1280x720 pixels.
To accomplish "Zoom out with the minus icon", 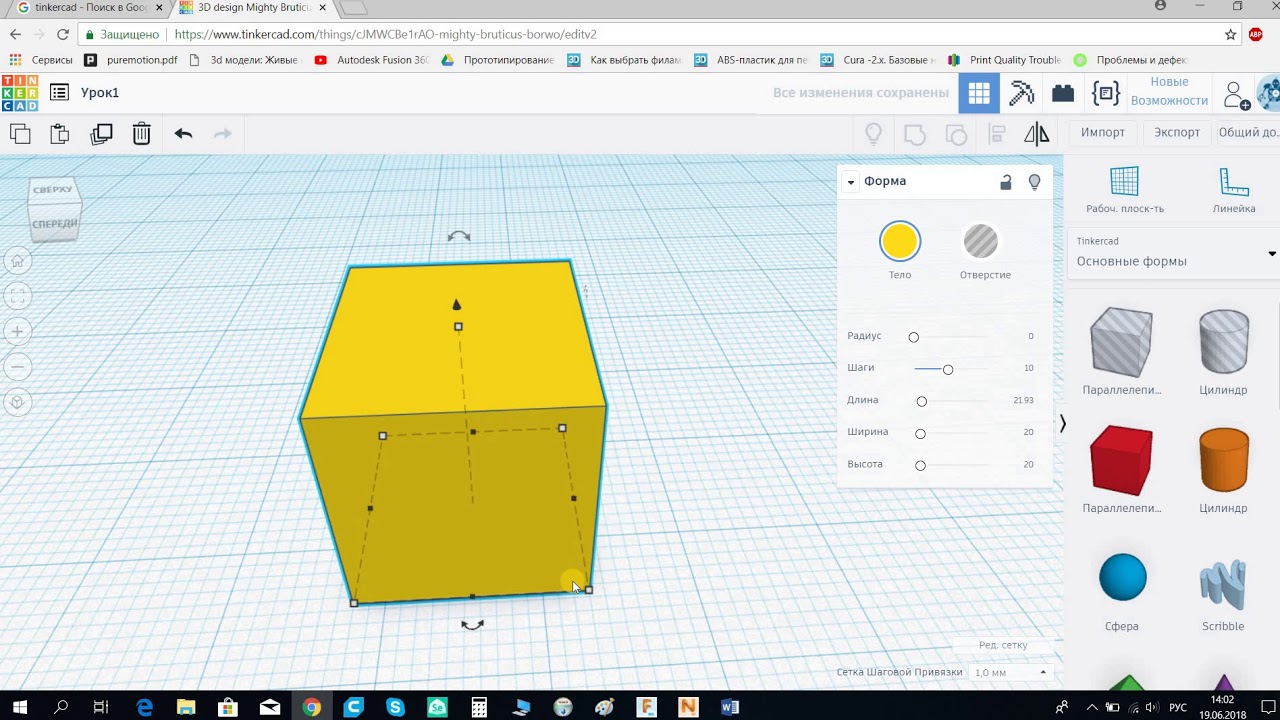I will (x=17, y=367).
